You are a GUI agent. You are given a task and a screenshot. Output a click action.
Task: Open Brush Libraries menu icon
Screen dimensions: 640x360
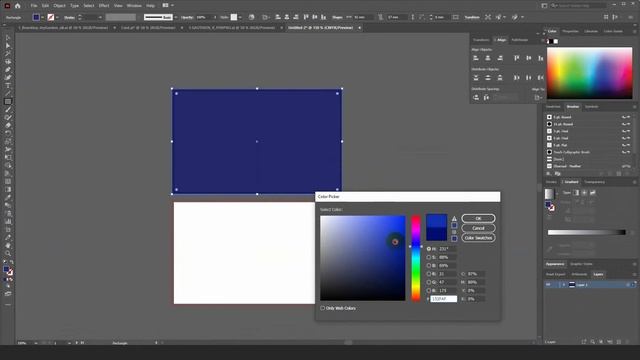click(x=549, y=174)
